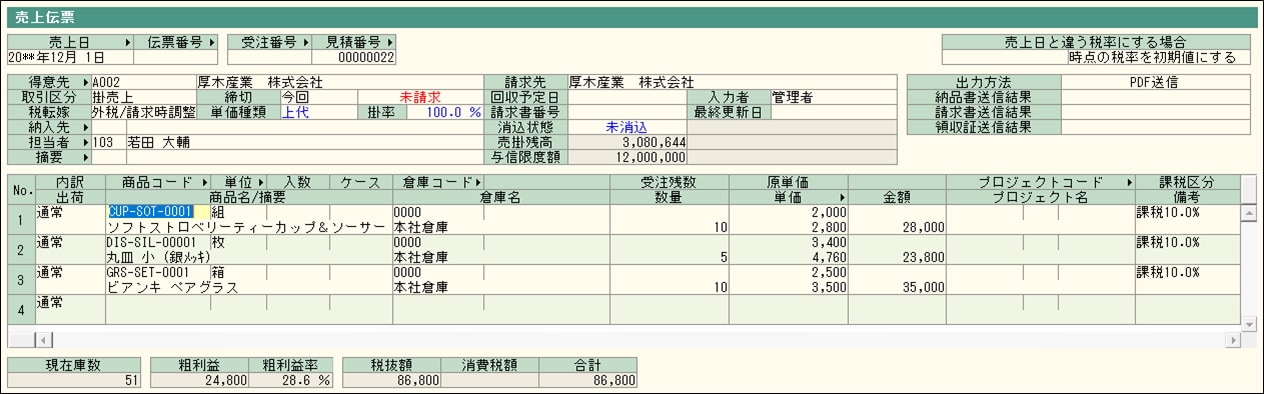
Task: Select product code DIS-SIL-00001 cell
Action: click(x=157, y=242)
